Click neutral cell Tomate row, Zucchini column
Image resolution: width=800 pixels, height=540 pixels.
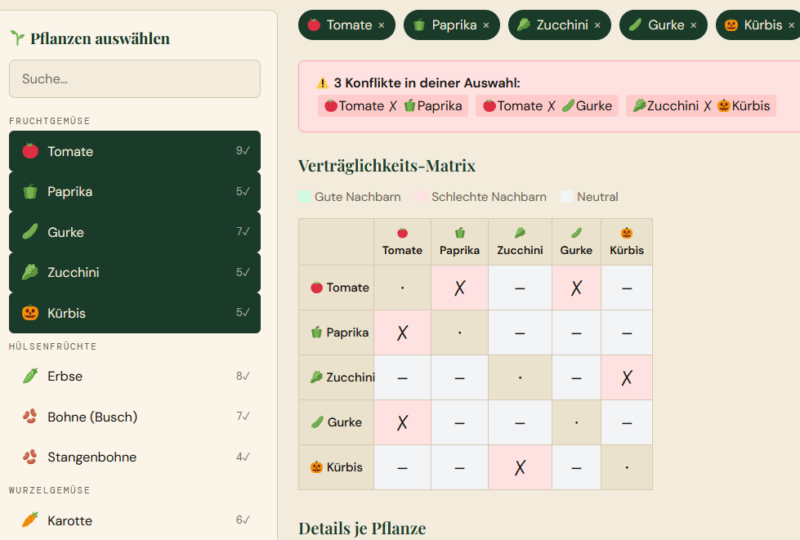click(520, 288)
